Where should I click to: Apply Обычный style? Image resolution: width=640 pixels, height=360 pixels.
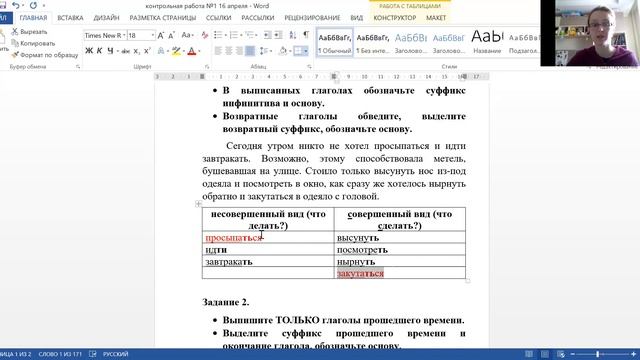pyautogui.click(x=335, y=43)
